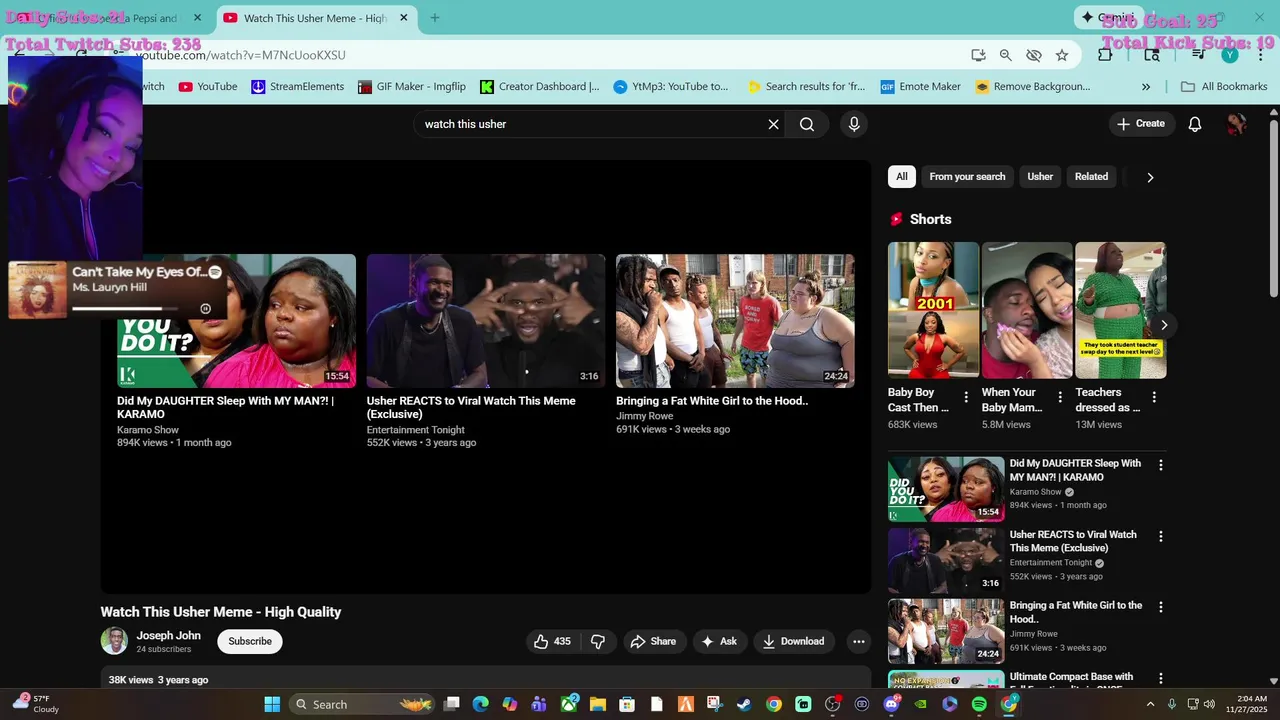Click the install app icon in address bar
The height and width of the screenshot is (720, 1280).
pos(978,55)
